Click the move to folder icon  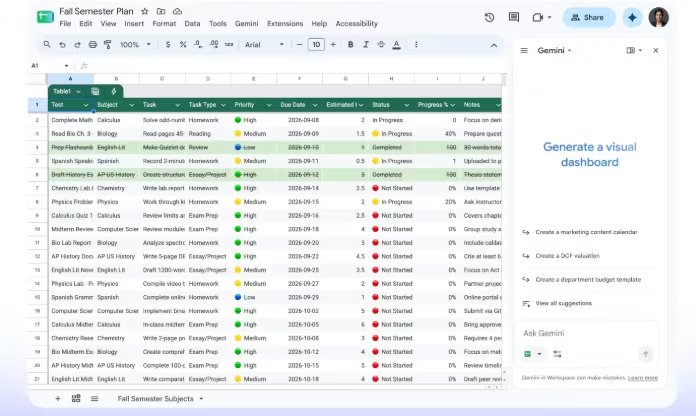161,12
